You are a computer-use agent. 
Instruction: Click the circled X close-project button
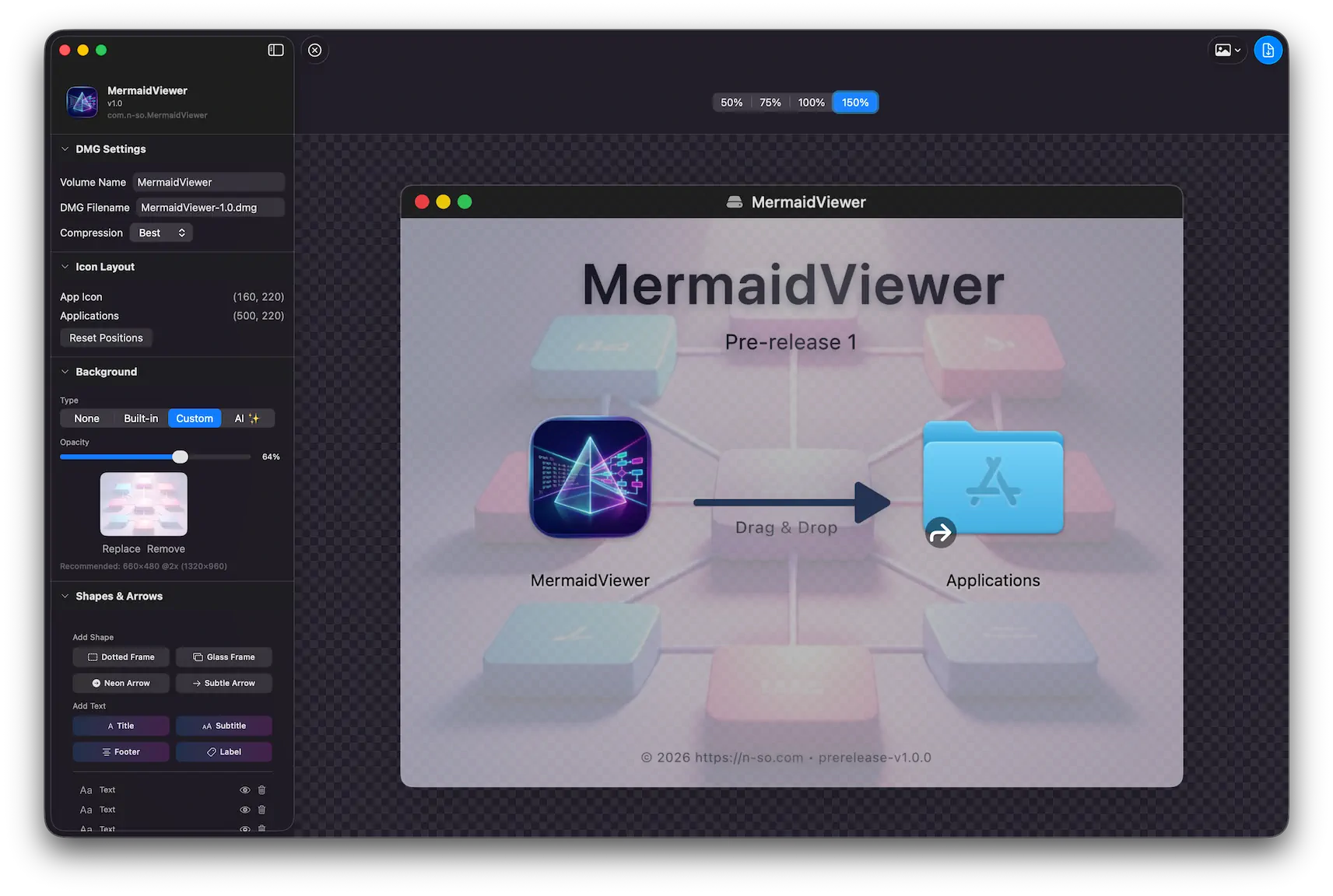314,50
